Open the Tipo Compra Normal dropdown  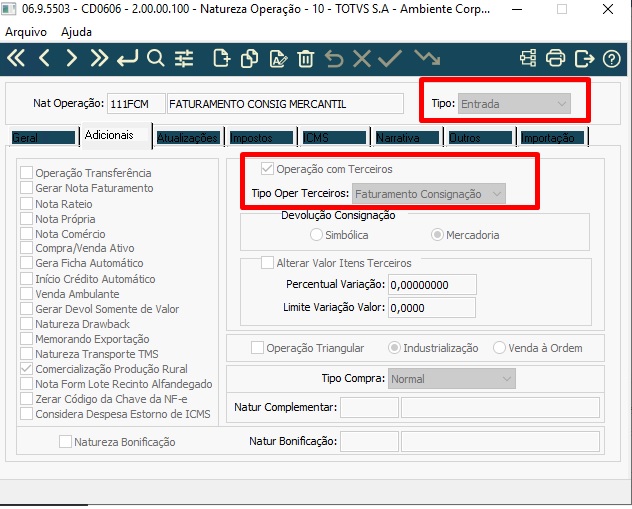(x=451, y=379)
